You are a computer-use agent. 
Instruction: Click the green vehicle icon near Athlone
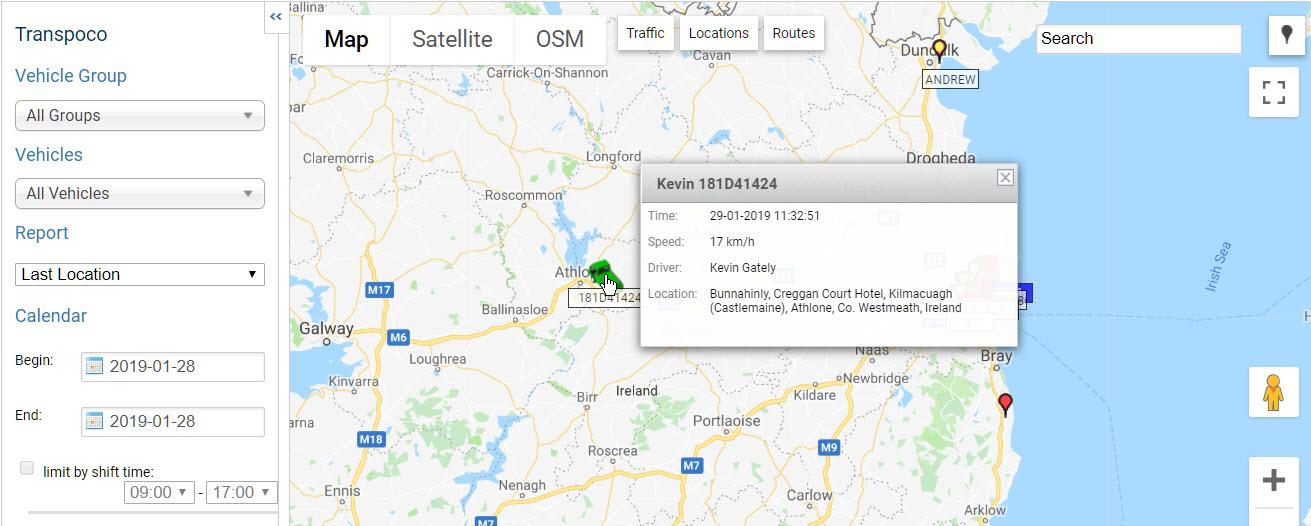[602, 273]
